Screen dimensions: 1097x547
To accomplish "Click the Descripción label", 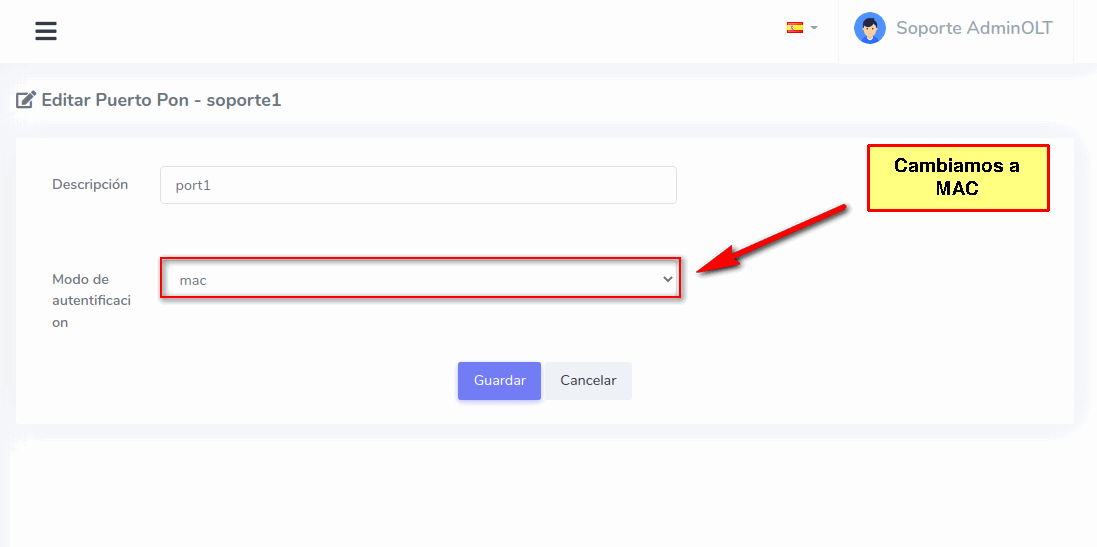I will point(90,184).
